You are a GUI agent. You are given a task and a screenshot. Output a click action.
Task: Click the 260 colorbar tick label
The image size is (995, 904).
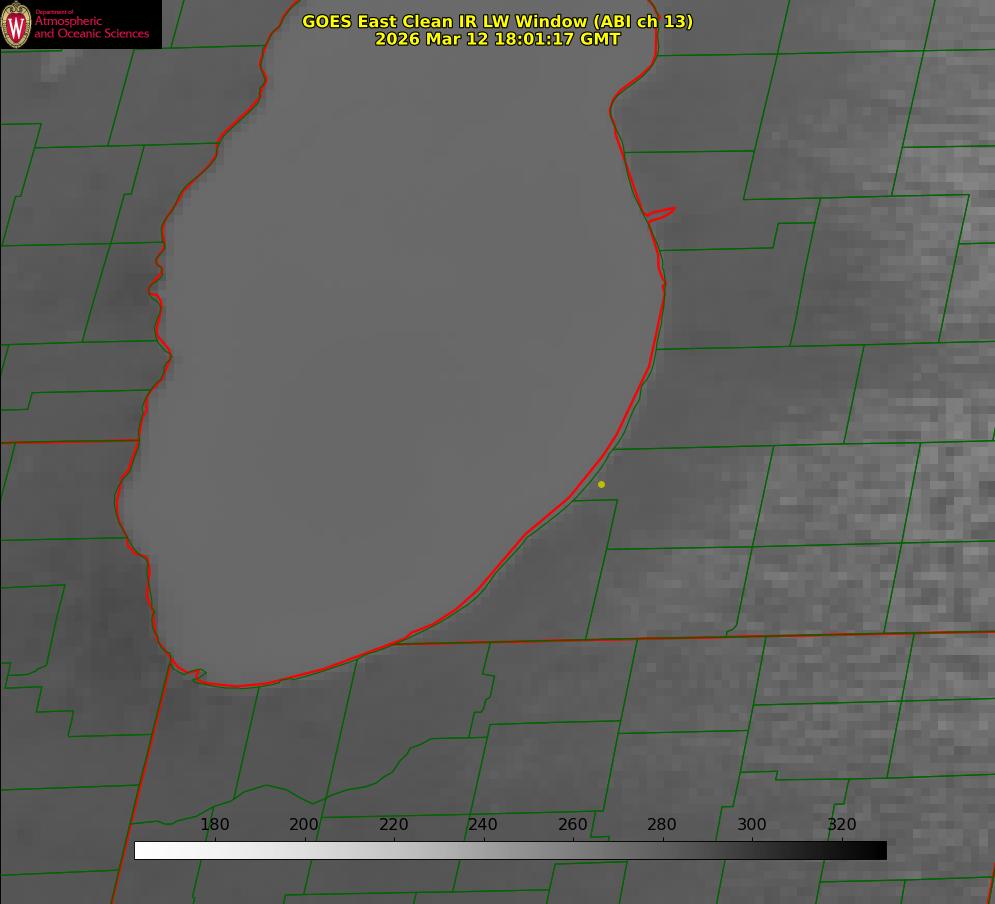pos(573,825)
